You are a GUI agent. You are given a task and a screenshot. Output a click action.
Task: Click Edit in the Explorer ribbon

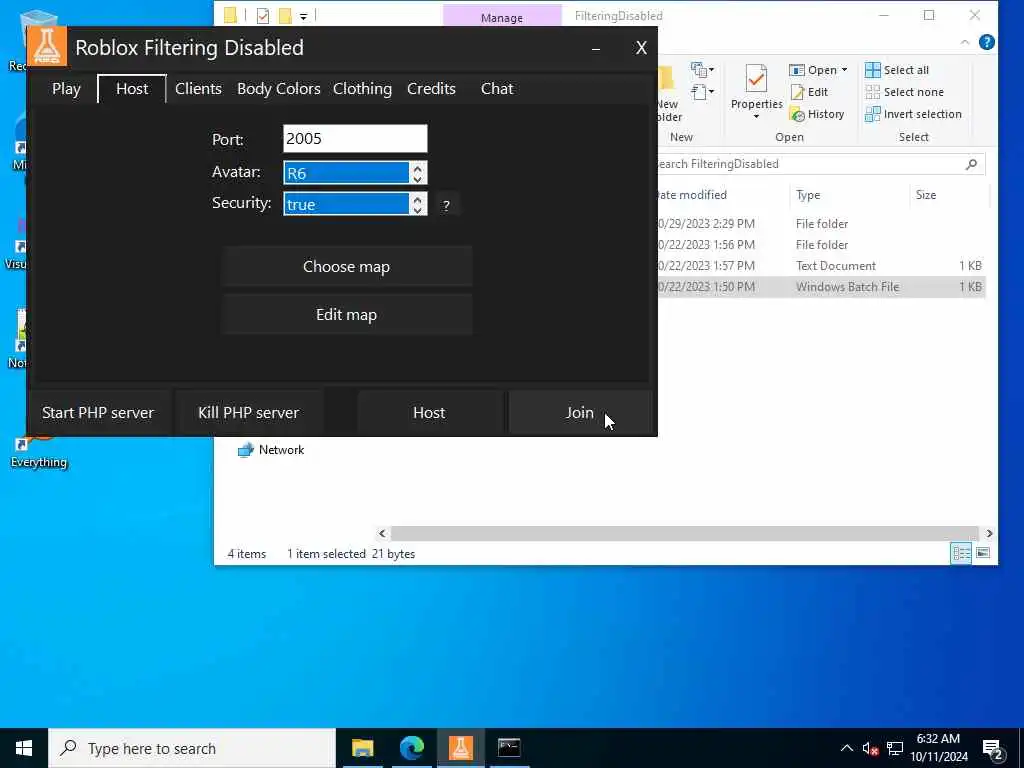coord(810,92)
